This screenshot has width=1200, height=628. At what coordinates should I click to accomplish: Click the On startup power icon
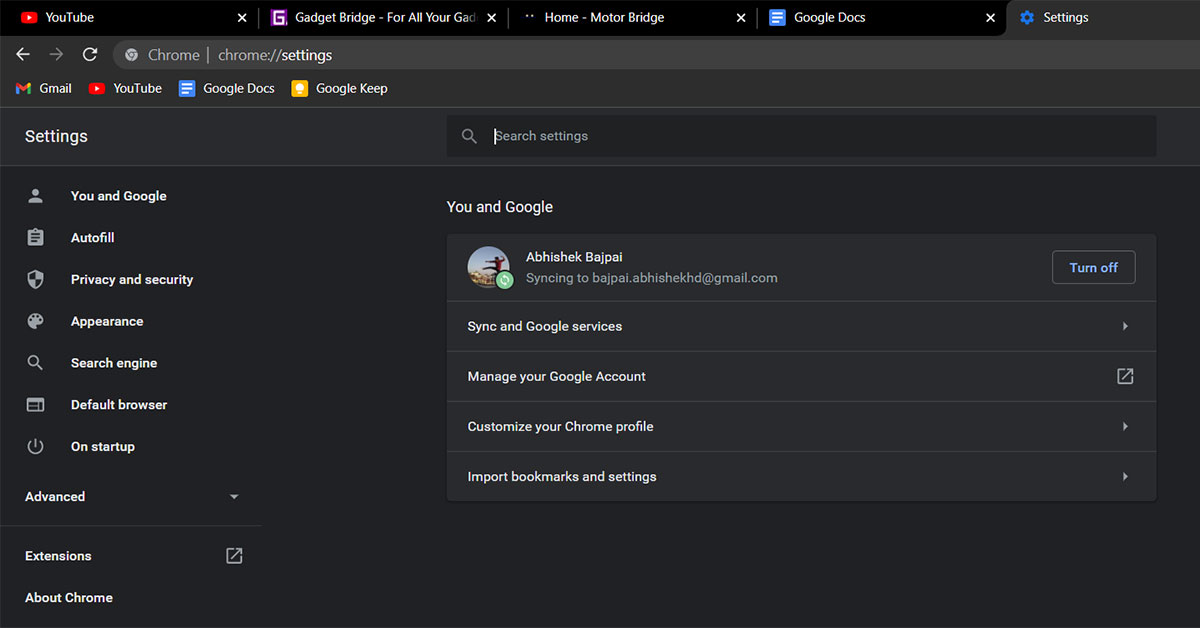click(35, 447)
